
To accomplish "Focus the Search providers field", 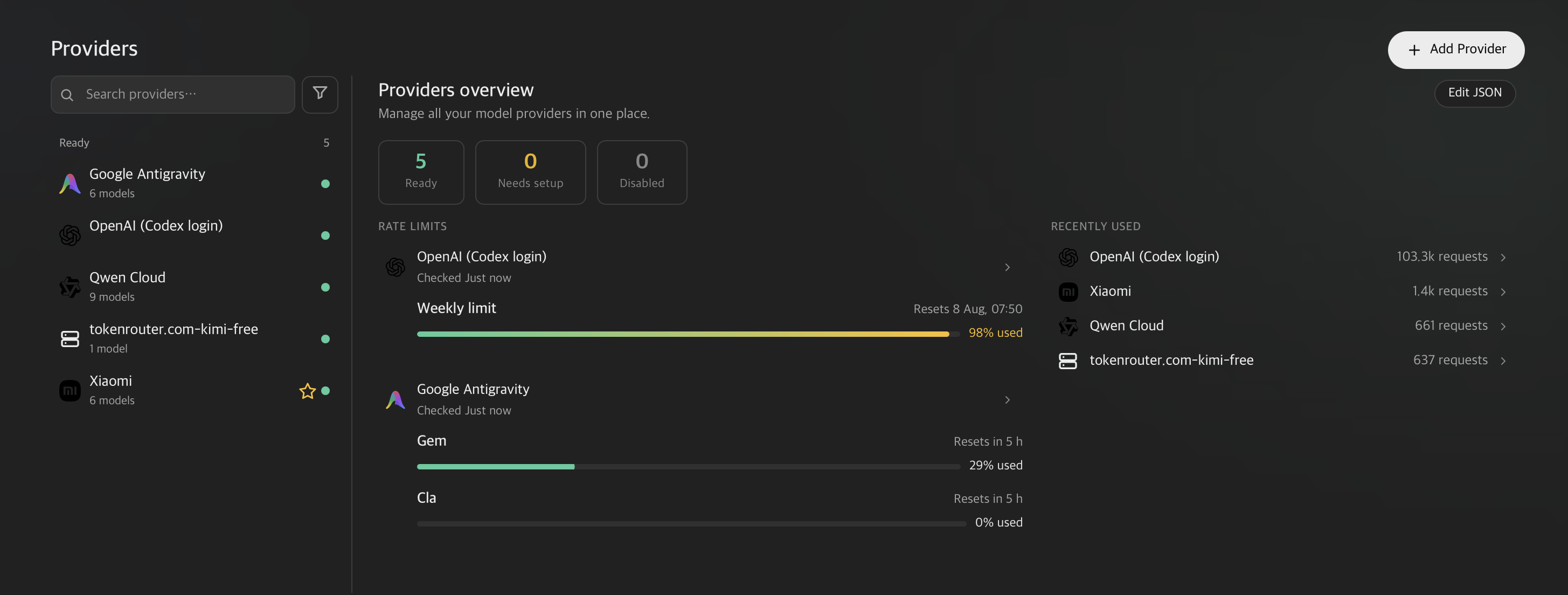I will coord(173,94).
